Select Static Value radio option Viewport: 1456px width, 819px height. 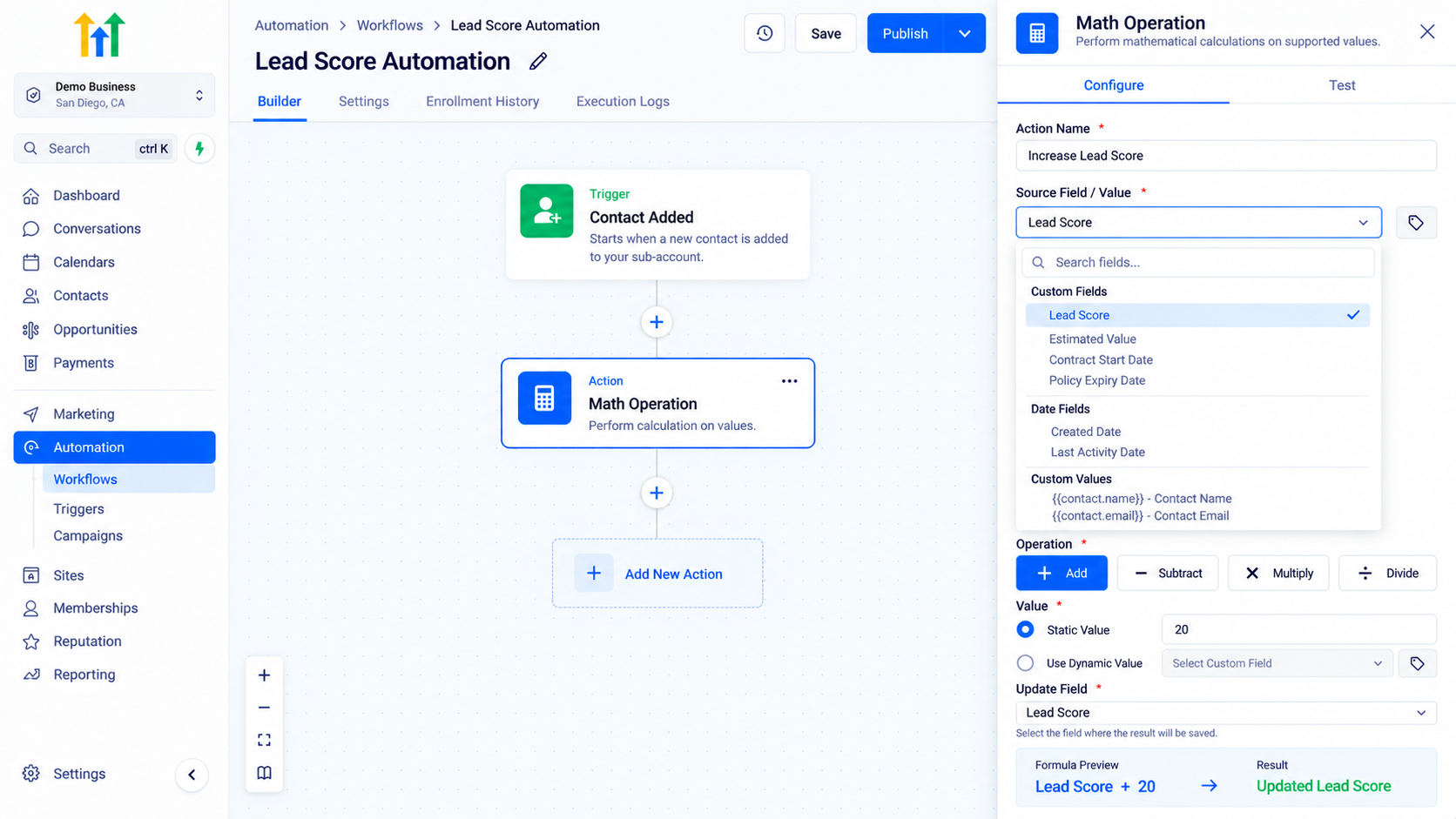[1026, 629]
